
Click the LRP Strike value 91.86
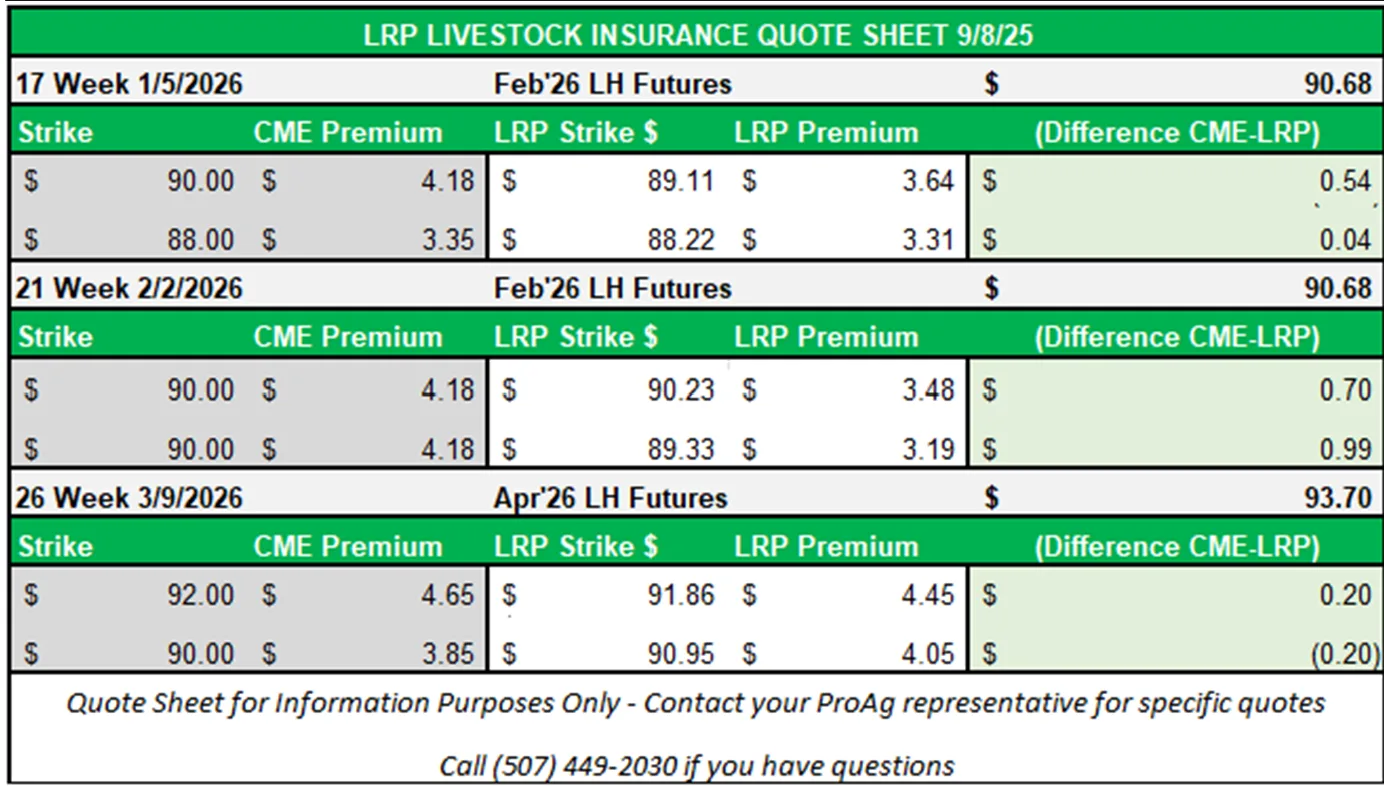point(680,595)
